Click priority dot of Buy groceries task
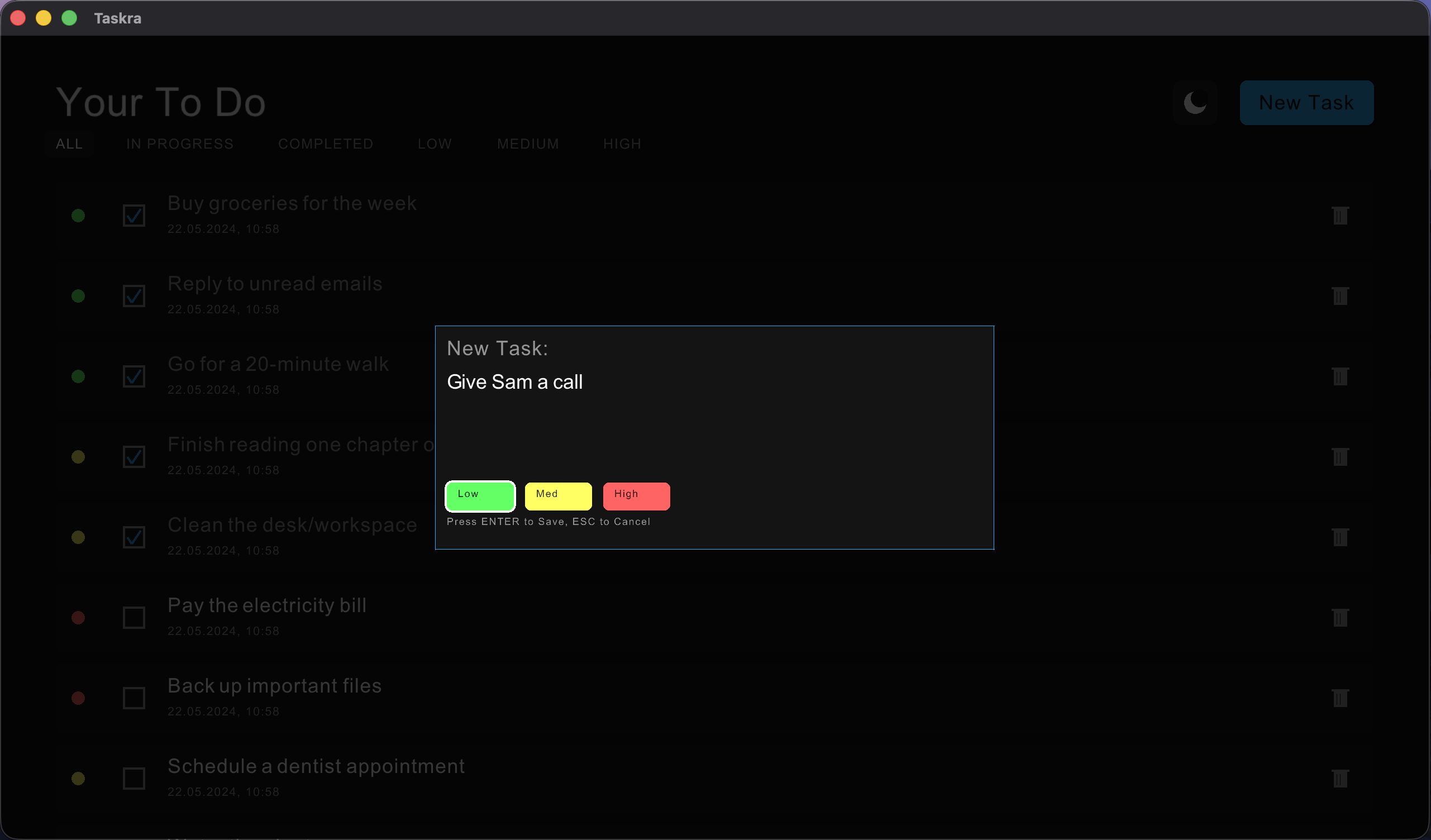 click(78, 215)
